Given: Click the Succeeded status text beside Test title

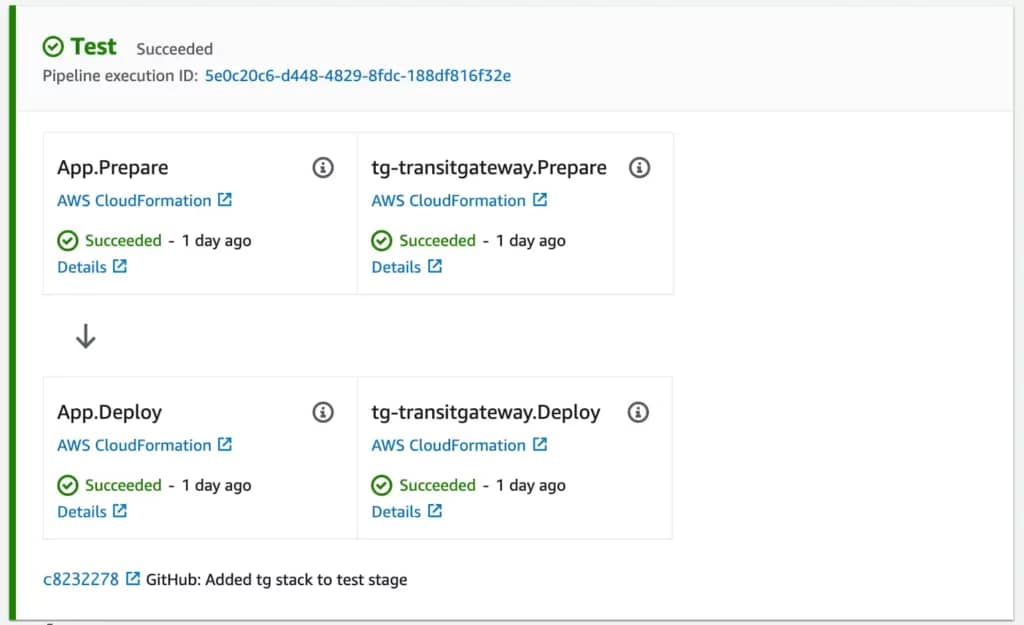Looking at the screenshot, I should (174, 49).
